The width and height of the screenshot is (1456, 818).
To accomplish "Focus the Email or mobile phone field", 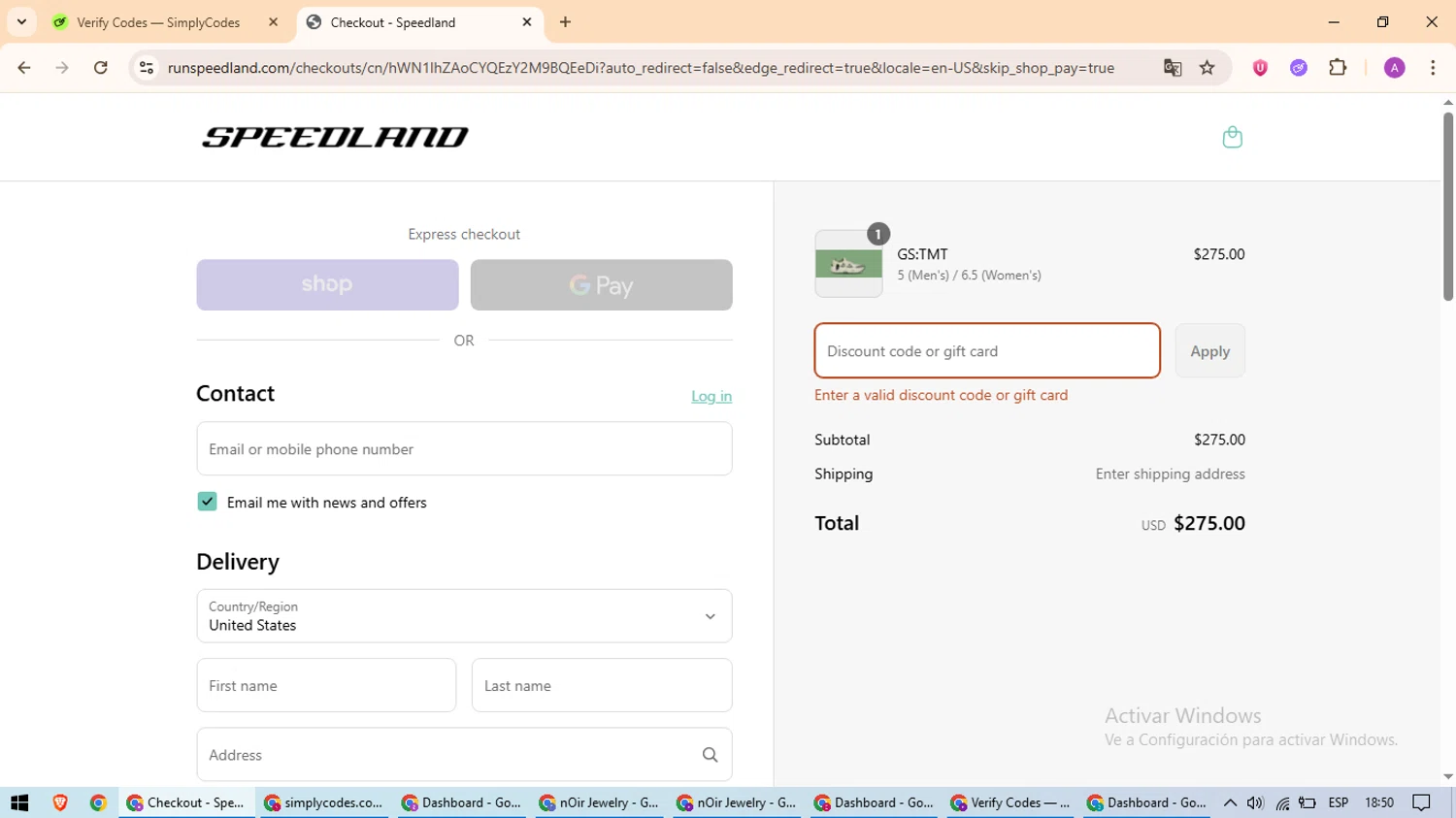I will [464, 449].
